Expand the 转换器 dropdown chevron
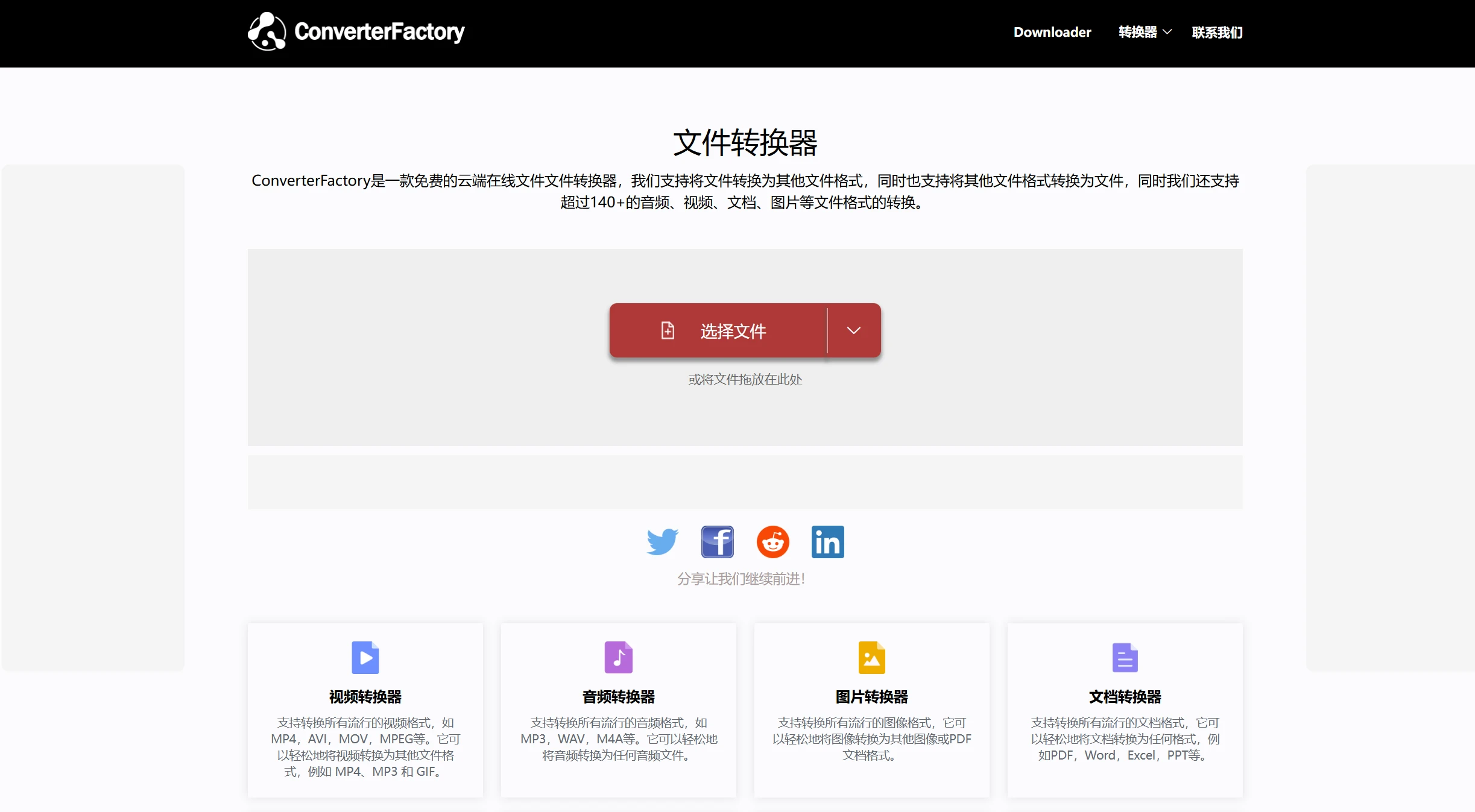Screen dimensions: 1475x812 [1167, 32]
